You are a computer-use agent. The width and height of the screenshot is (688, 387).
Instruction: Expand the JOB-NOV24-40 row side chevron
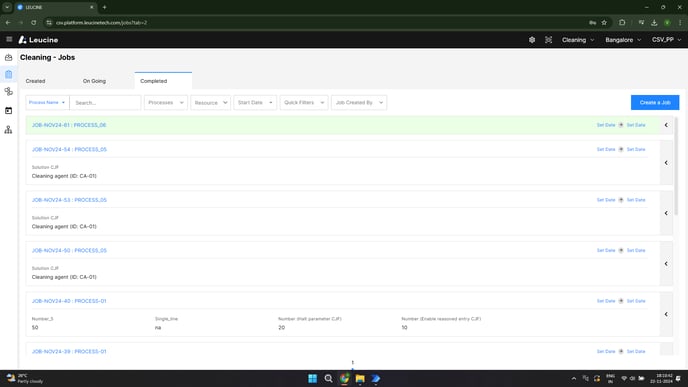(666, 314)
